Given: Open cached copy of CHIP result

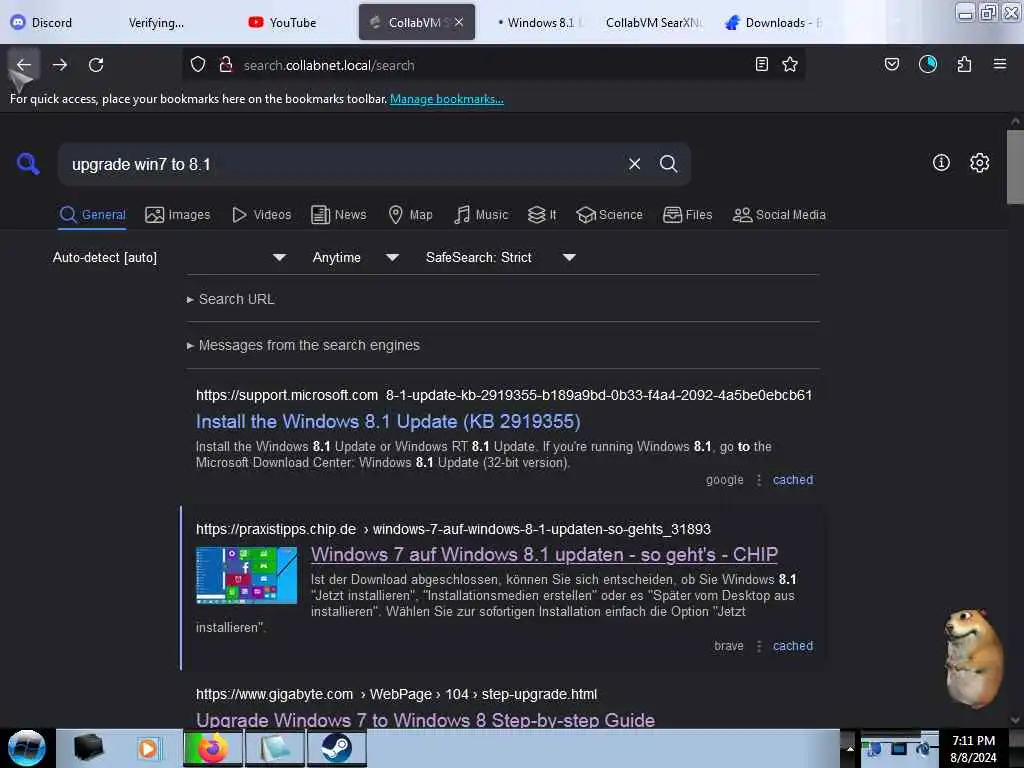Looking at the screenshot, I should (x=793, y=646).
